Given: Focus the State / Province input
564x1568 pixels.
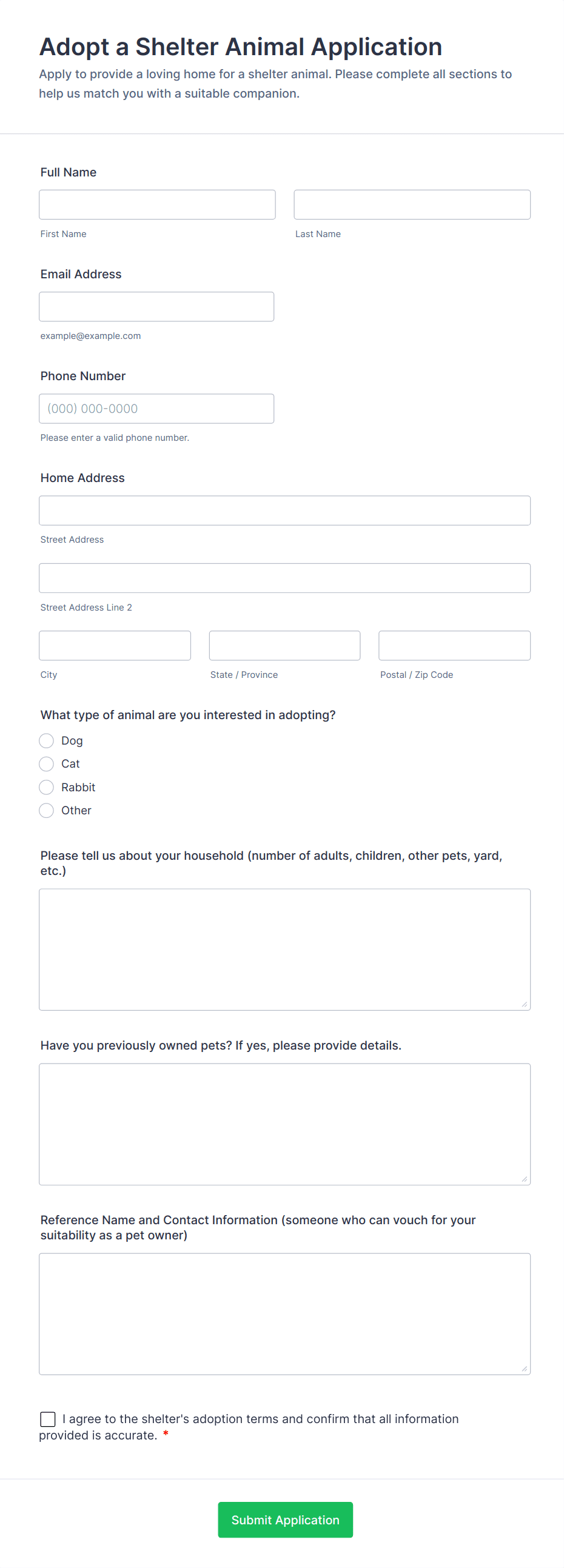Looking at the screenshot, I should point(284,645).
